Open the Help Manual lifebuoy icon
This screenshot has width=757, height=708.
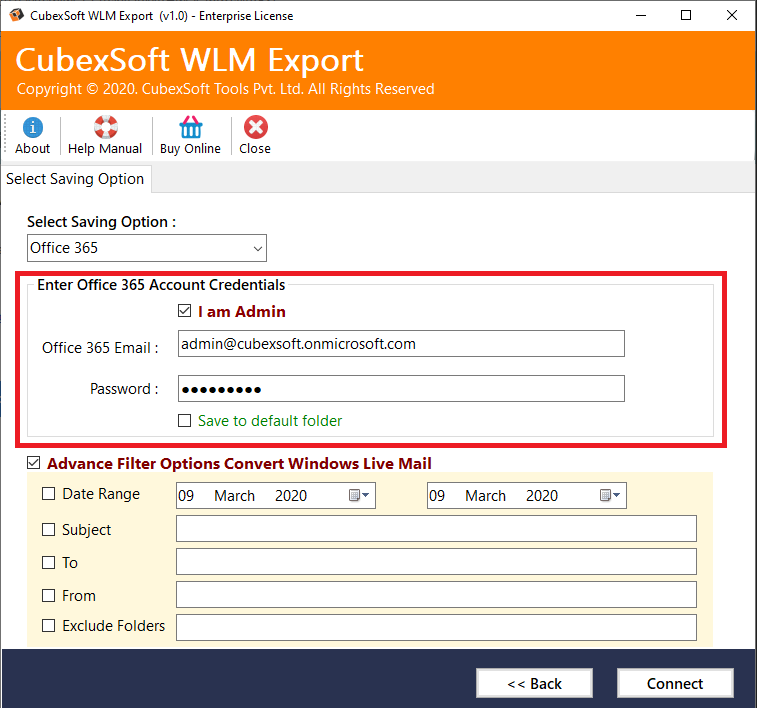coord(105,128)
